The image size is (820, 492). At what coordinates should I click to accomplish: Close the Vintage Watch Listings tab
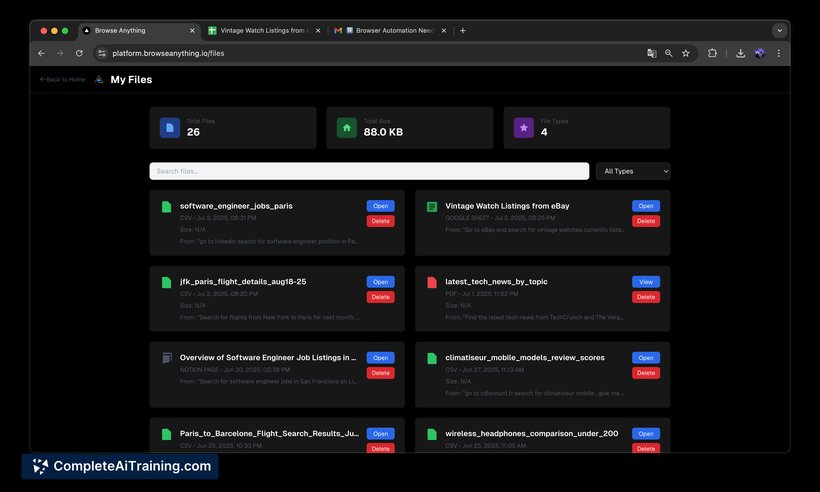click(x=318, y=30)
